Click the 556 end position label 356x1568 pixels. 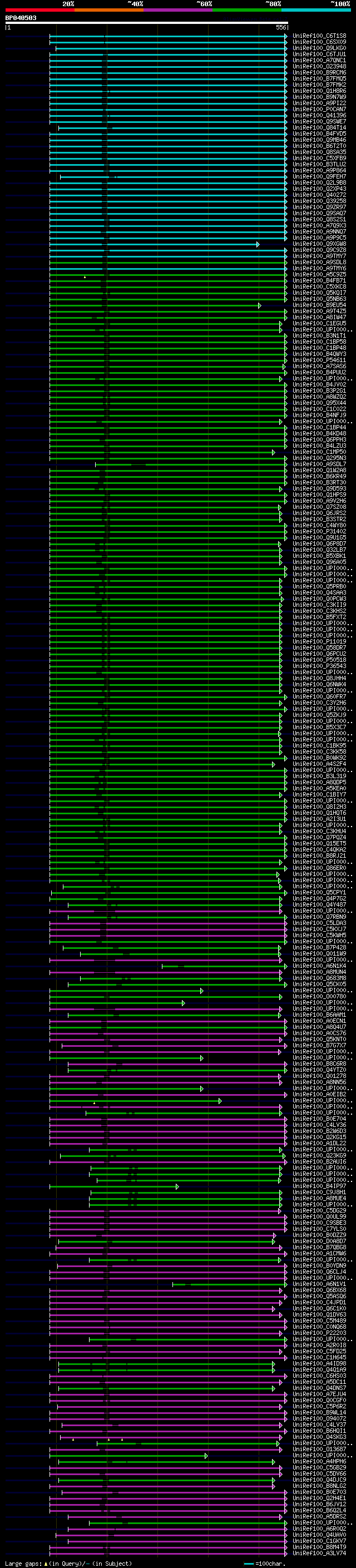click(x=280, y=27)
